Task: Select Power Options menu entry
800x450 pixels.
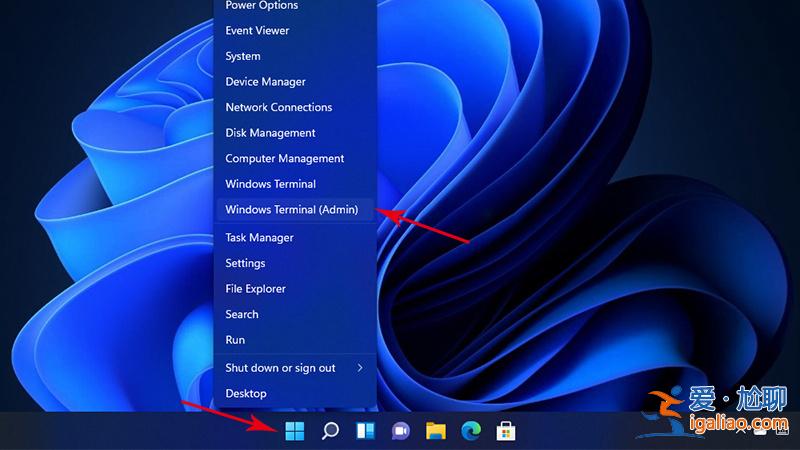Action: click(x=295, y=6)
